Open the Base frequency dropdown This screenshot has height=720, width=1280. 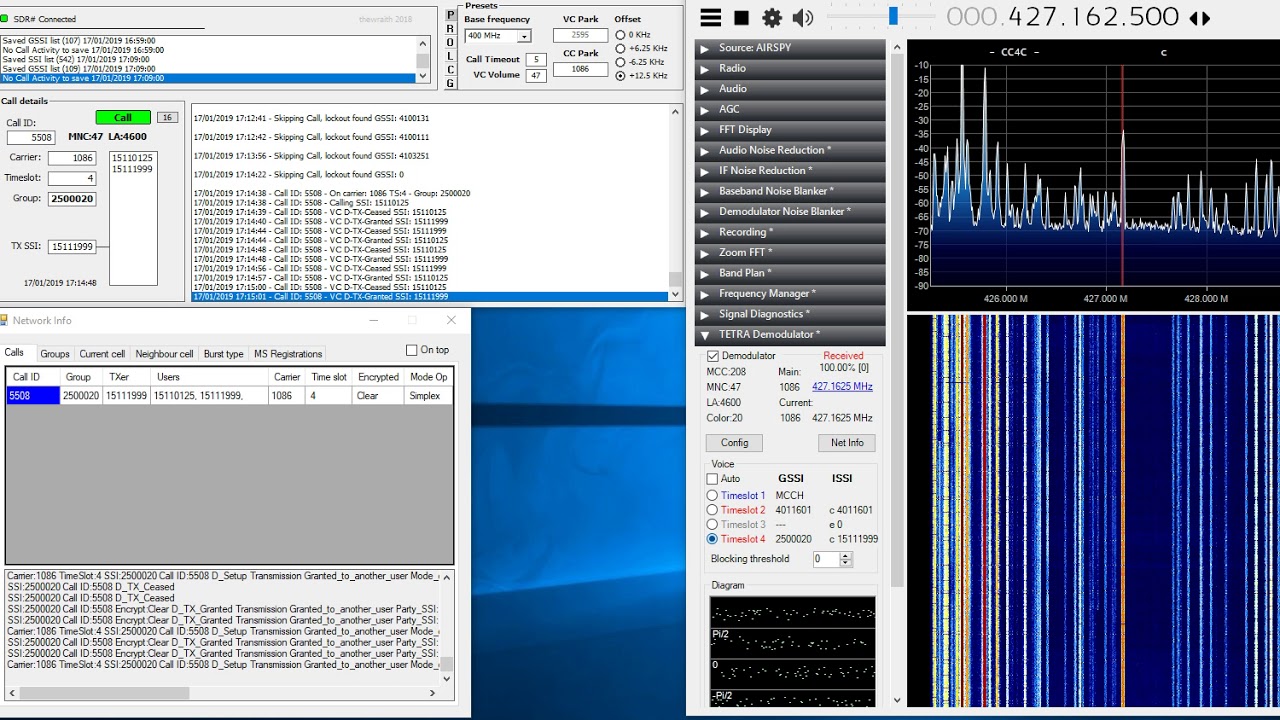[x=524, y=36]
